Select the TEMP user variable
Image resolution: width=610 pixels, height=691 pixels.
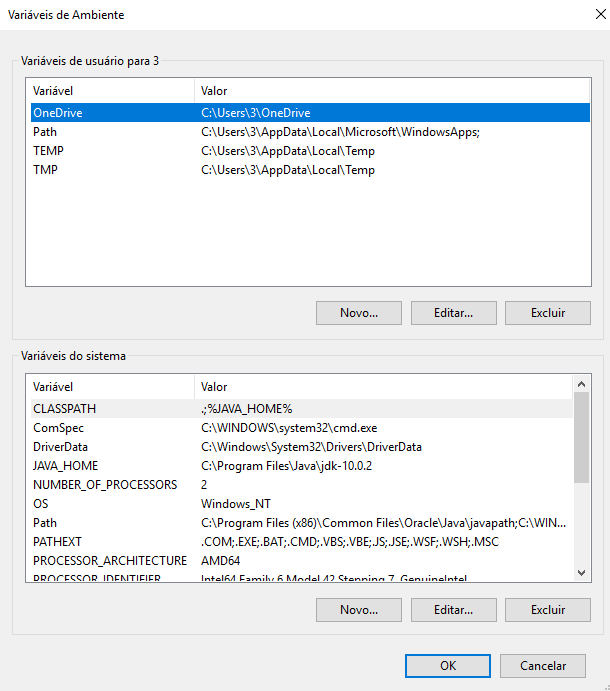49,151
